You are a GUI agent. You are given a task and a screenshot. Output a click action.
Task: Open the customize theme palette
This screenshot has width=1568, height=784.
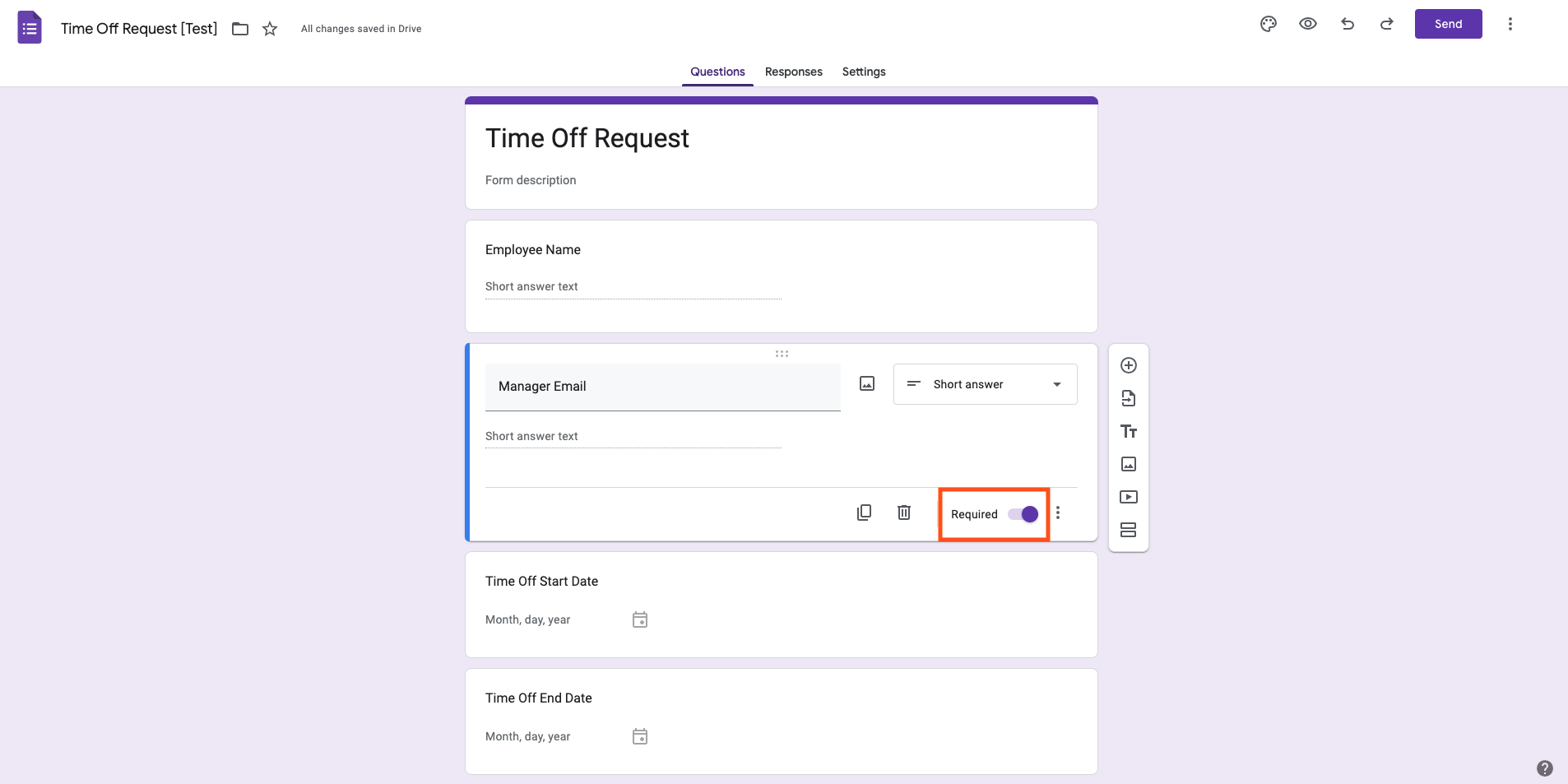pyautogui.click(x=1268, y=24)
